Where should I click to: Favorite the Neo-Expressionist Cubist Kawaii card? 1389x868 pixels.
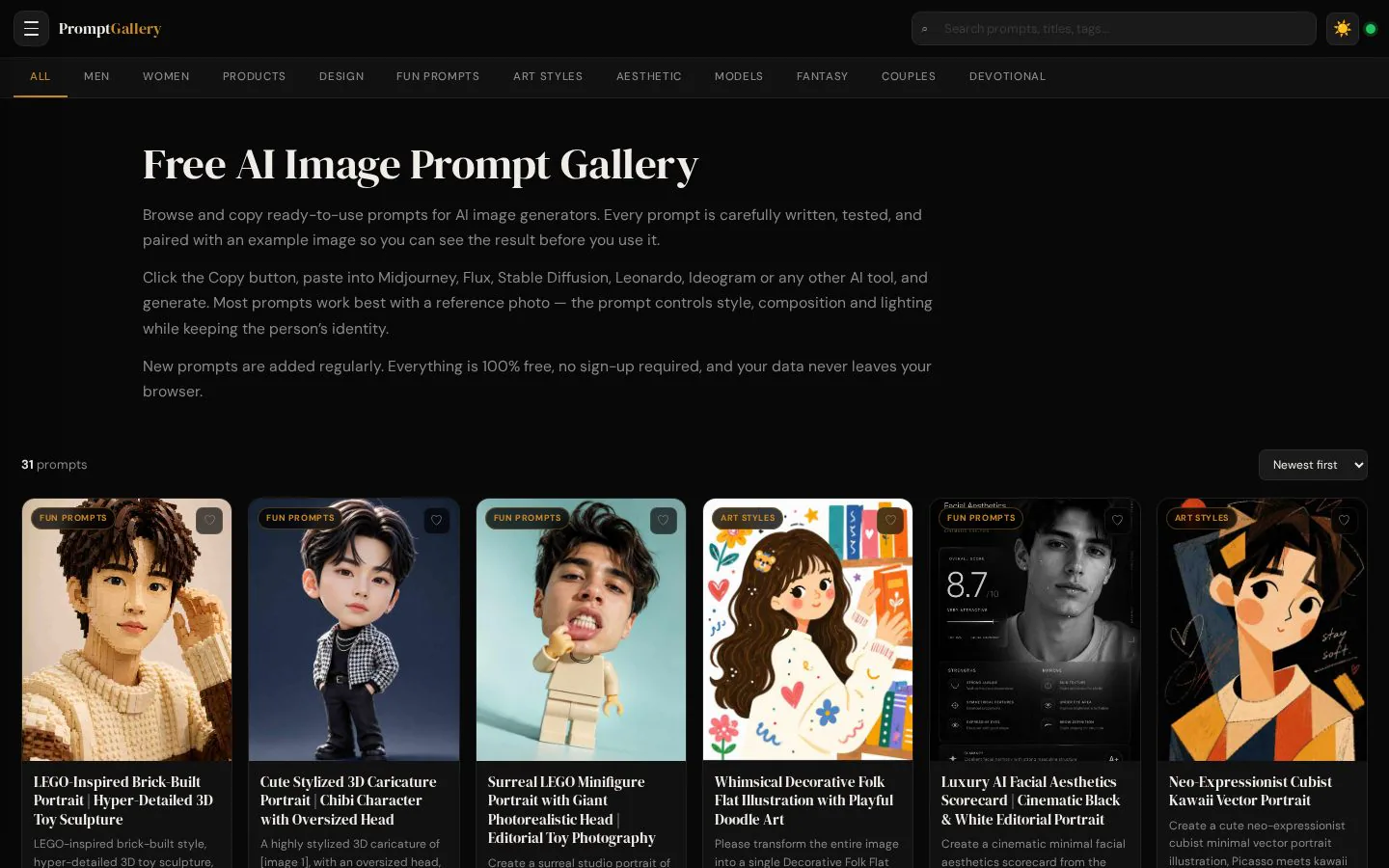pos(1345,521)
